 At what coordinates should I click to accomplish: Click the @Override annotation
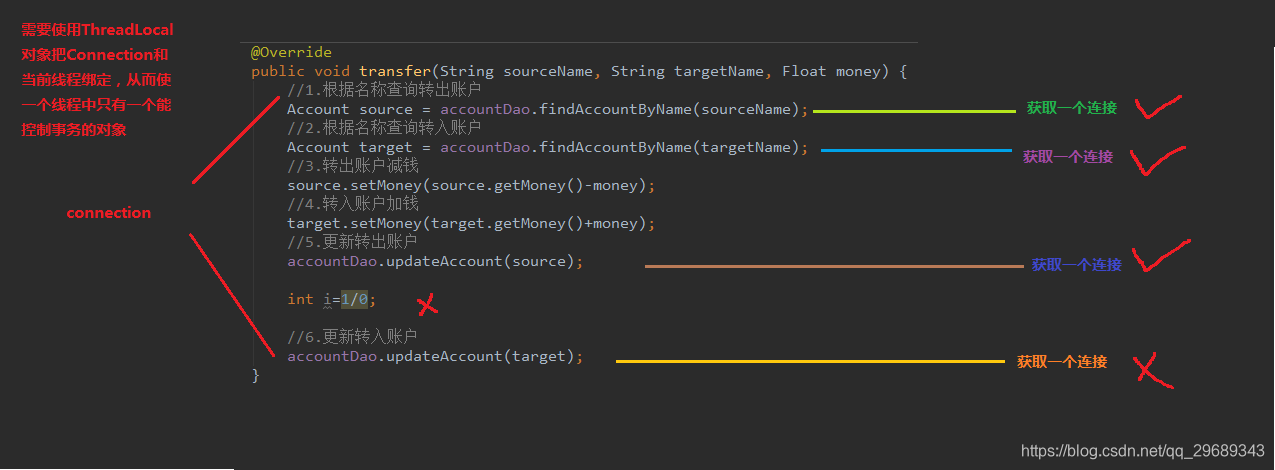pyautogui.click(x=291, y=52)
